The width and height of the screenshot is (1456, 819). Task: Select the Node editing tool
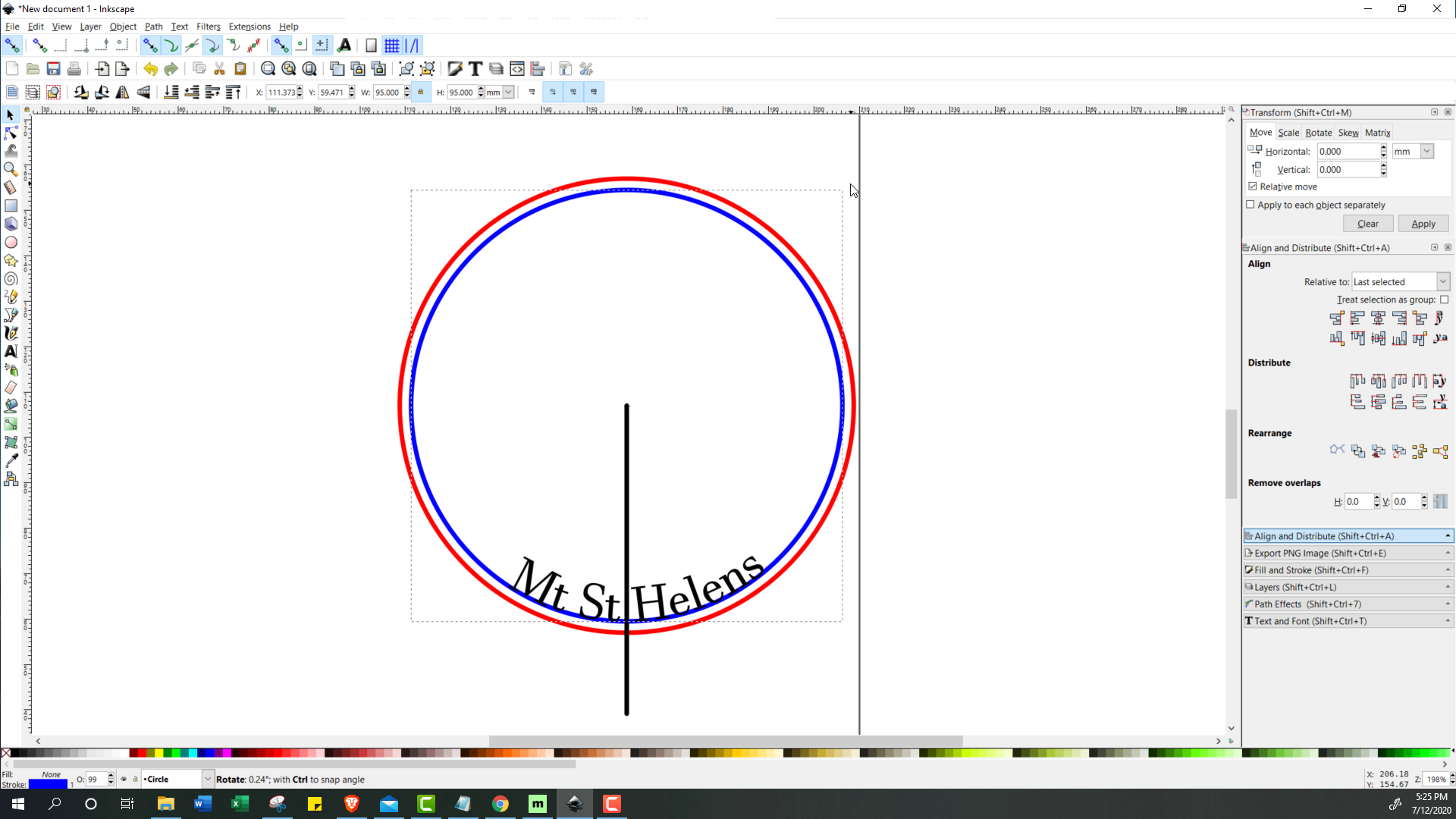point(11,133)
